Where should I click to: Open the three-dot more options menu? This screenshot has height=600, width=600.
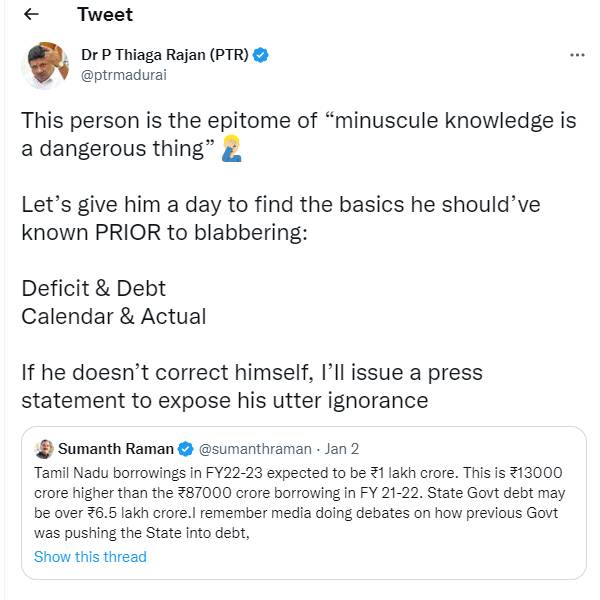tap(577, 55)
